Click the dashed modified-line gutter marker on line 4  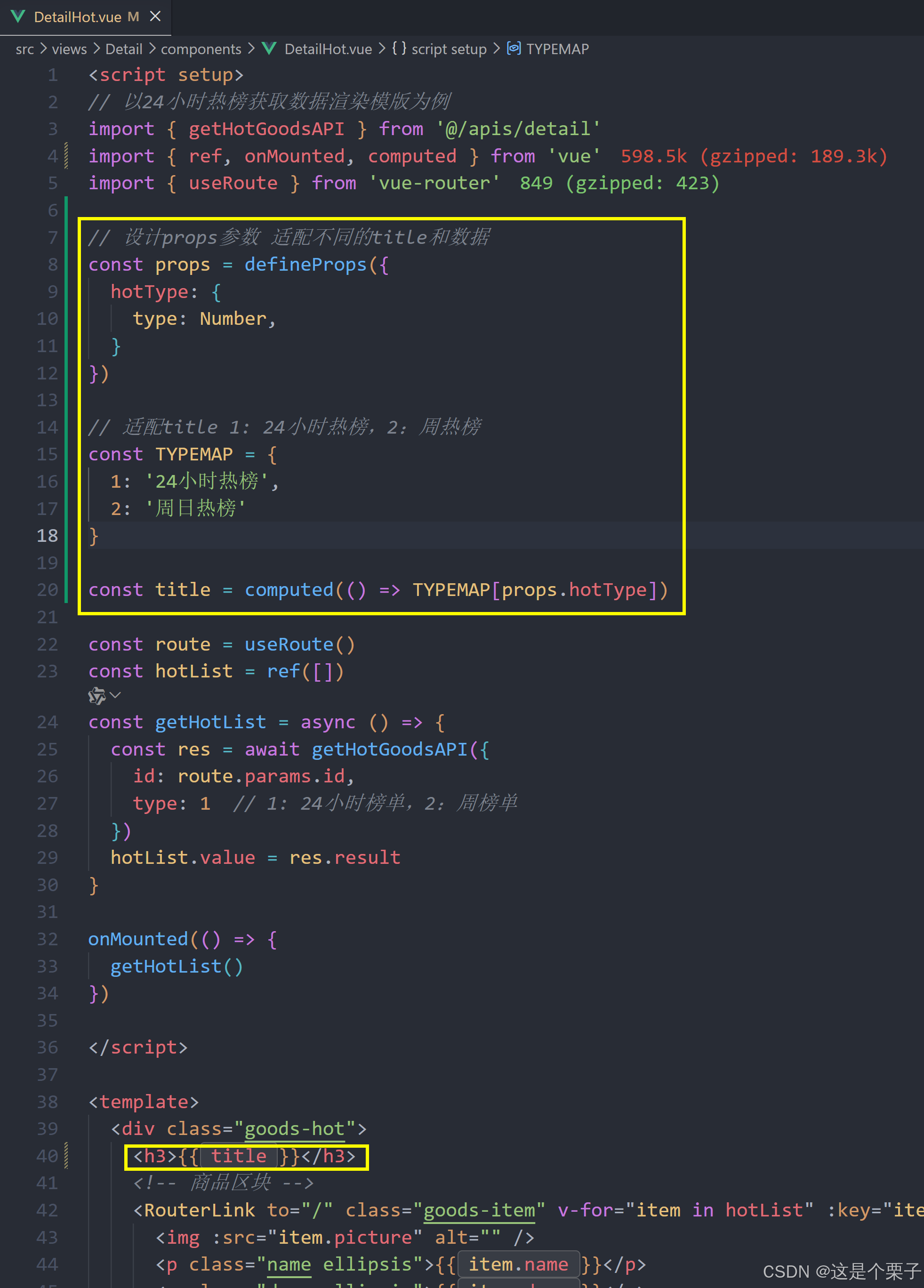(x=66, y=156)
